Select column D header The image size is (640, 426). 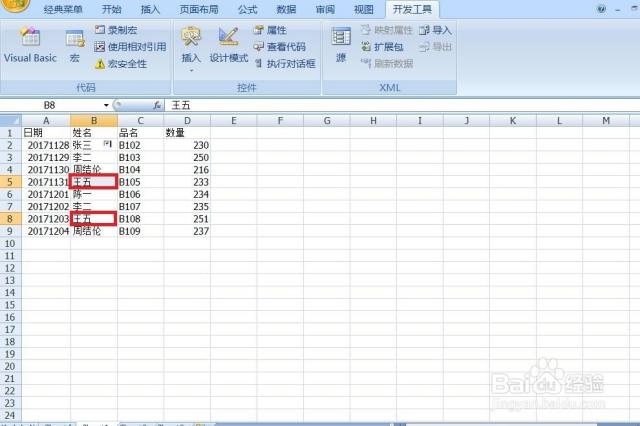186,121
